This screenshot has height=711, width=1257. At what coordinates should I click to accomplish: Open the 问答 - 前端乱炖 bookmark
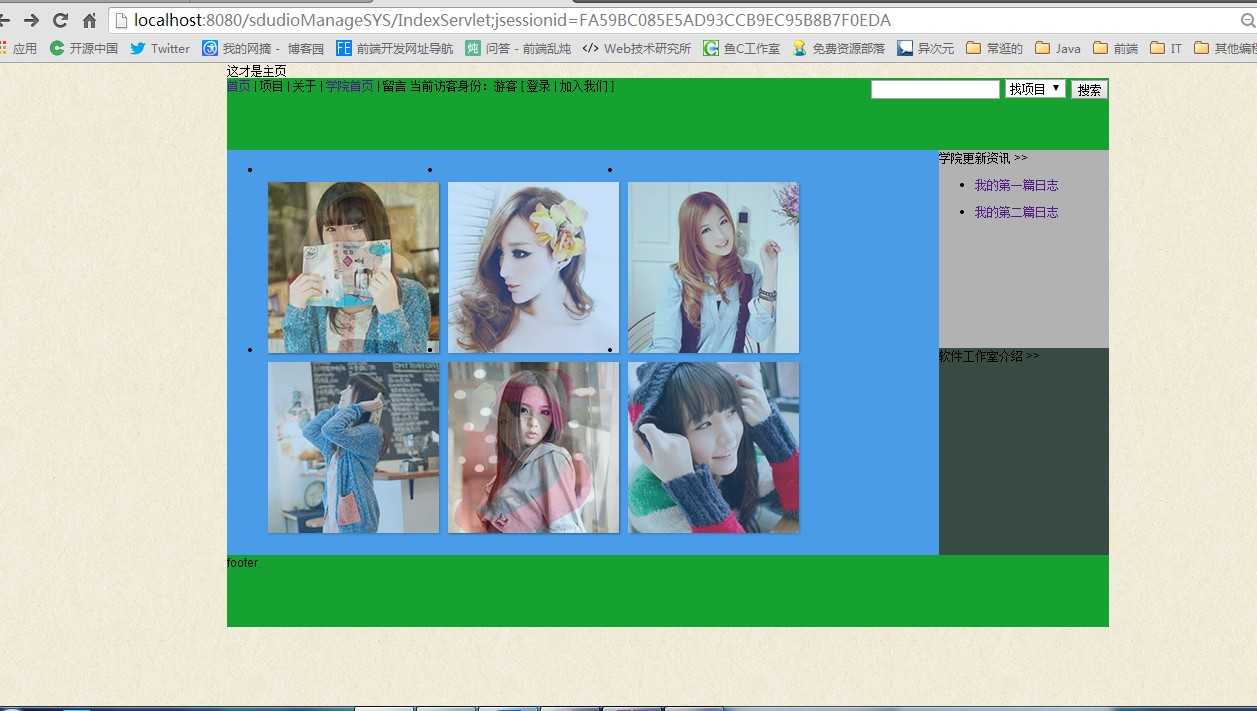518,48
